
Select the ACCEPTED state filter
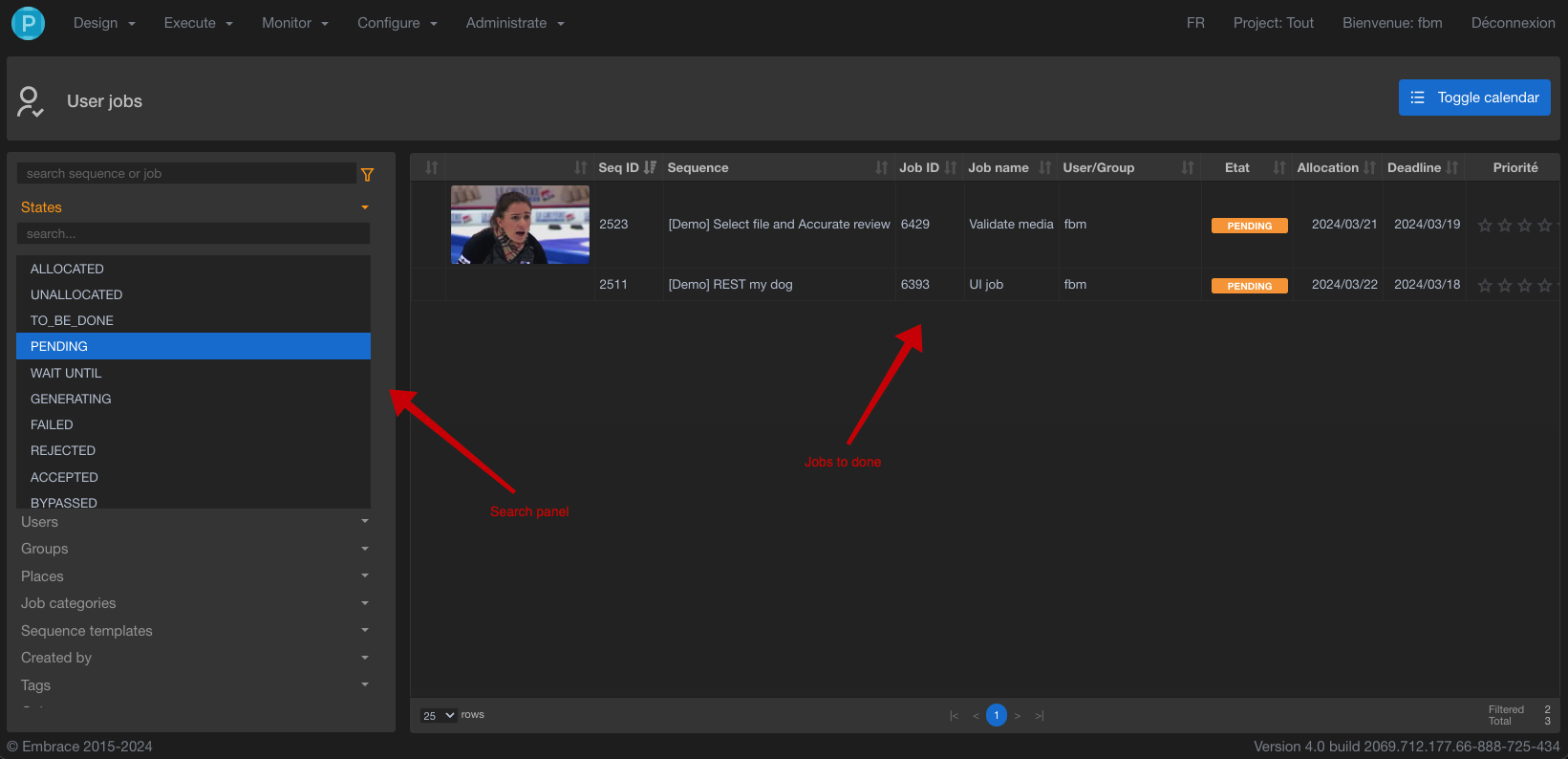(193, 477)
